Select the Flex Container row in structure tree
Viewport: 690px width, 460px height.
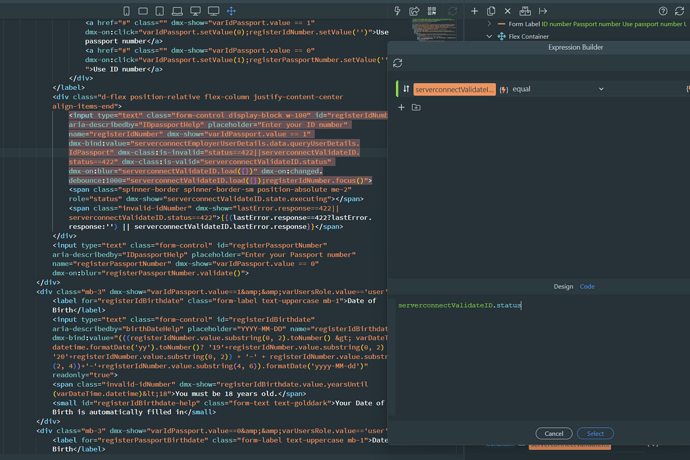point(523,36)
